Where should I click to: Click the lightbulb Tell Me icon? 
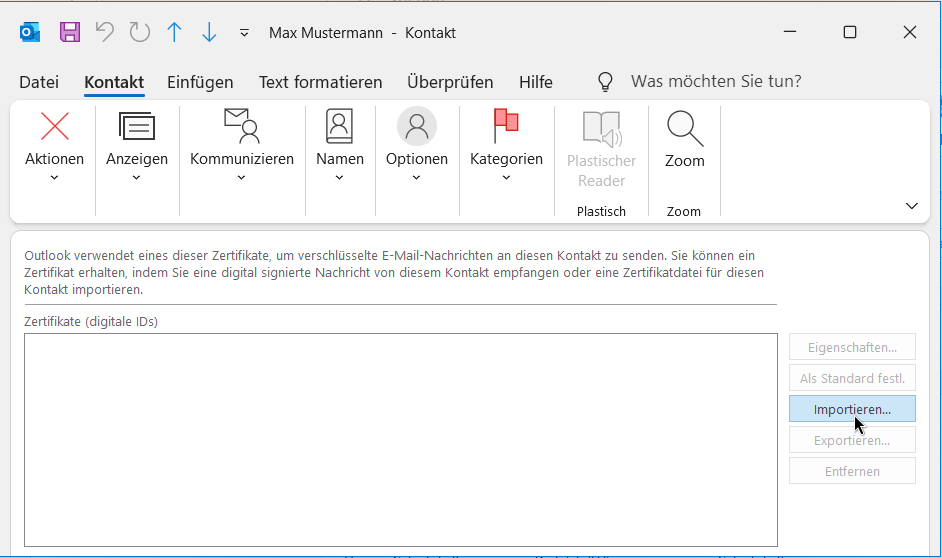click(605, 82)
